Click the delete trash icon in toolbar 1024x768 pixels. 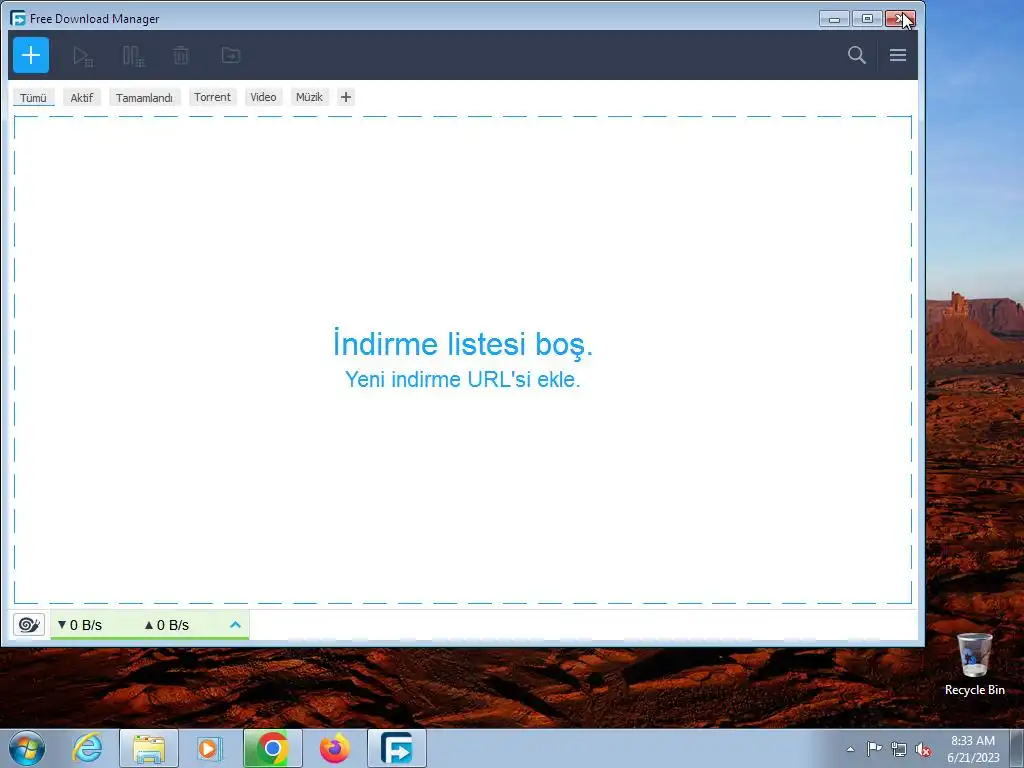click(181, 56)
